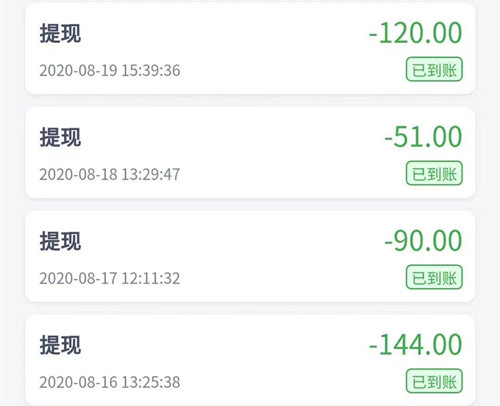Click the -90.00 amount text
Screen dimensions: 500x406
tap(423, 241)
